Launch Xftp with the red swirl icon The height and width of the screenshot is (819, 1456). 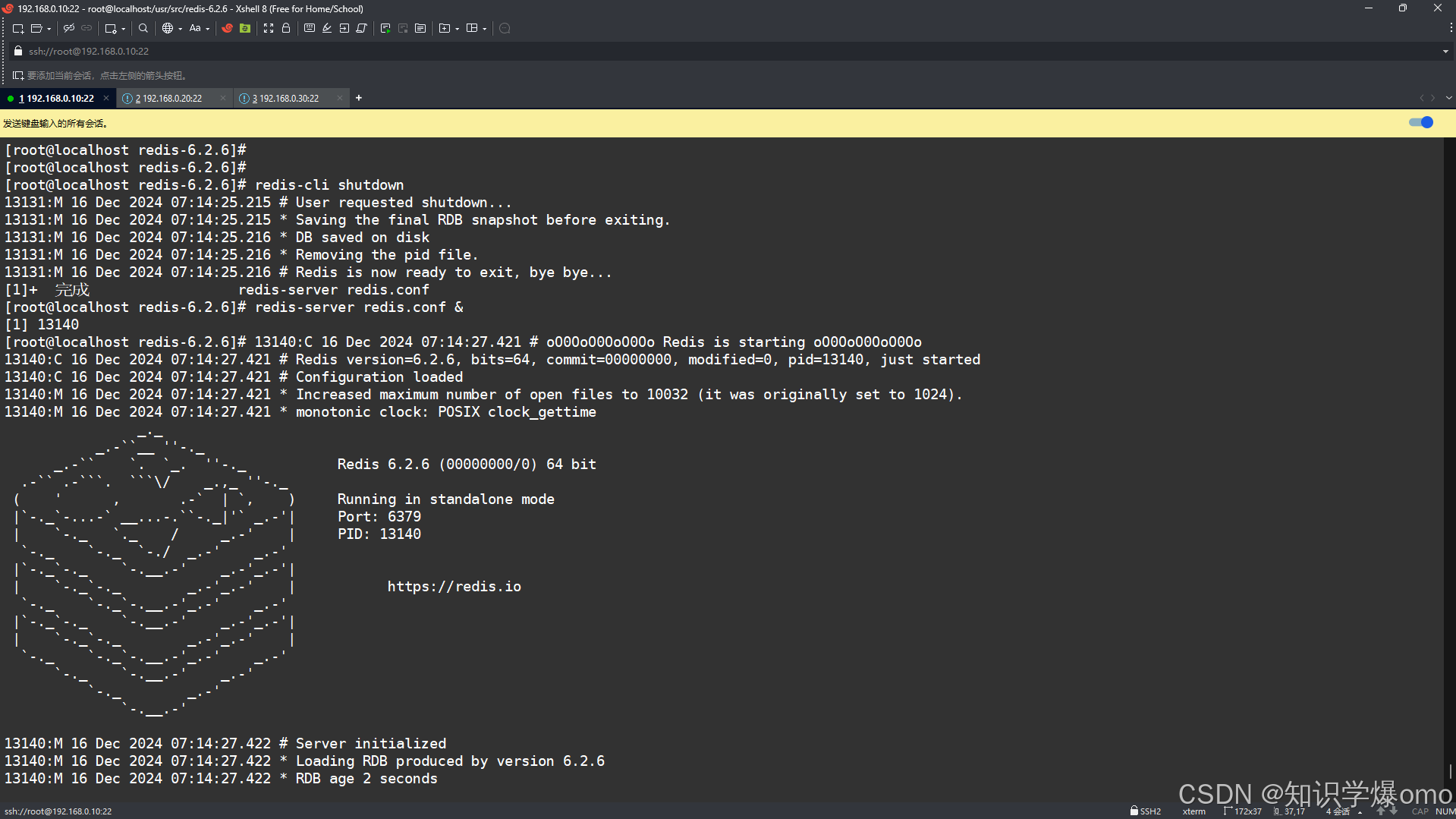[x=227, y=28]
